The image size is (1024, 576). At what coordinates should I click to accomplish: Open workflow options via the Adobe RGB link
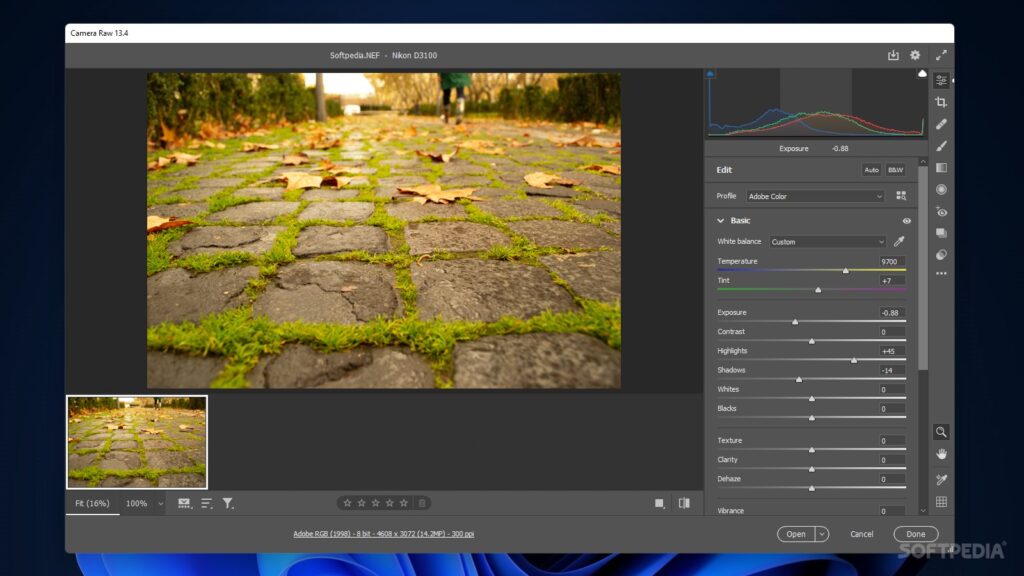382,534
